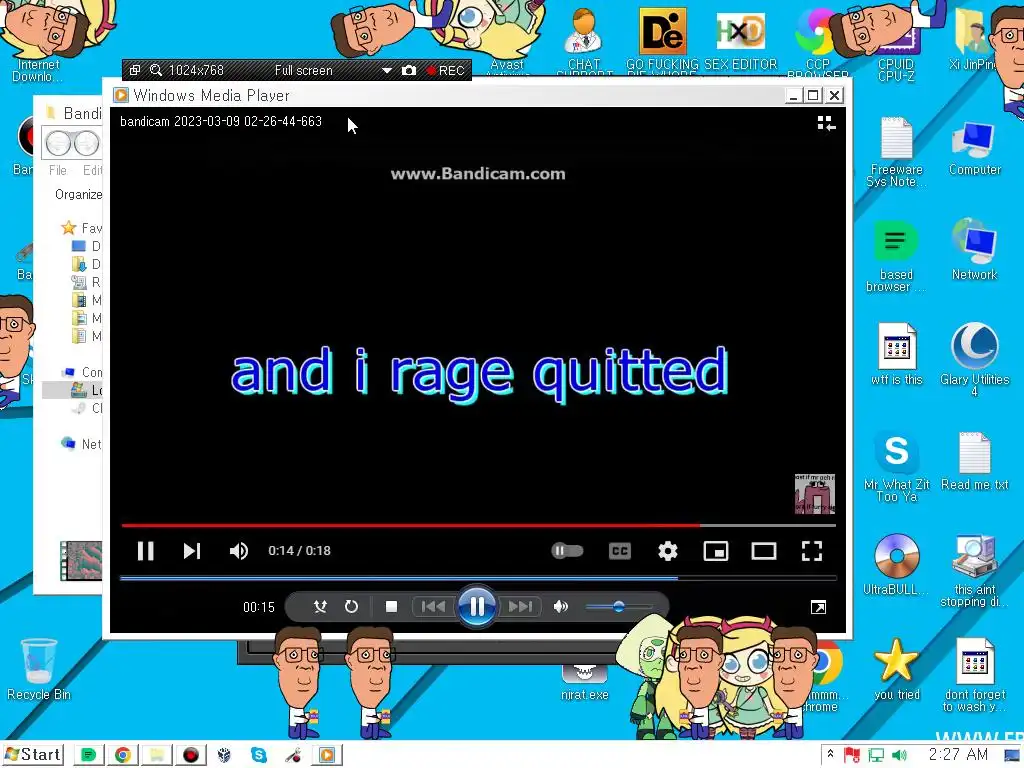Open the video's settings gear
The width and height of the screenshot is (1024, 768).
pyautogui.click(x=667, y=551)
